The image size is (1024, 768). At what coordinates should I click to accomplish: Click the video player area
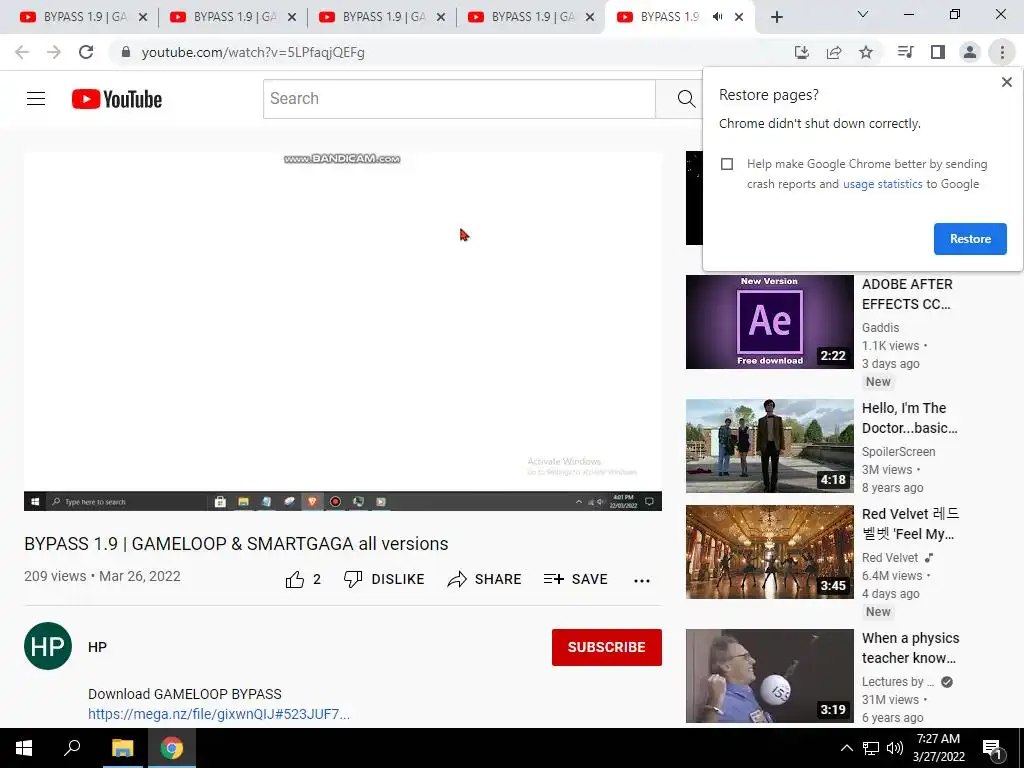pyautogui.click(x=343, y=331)
